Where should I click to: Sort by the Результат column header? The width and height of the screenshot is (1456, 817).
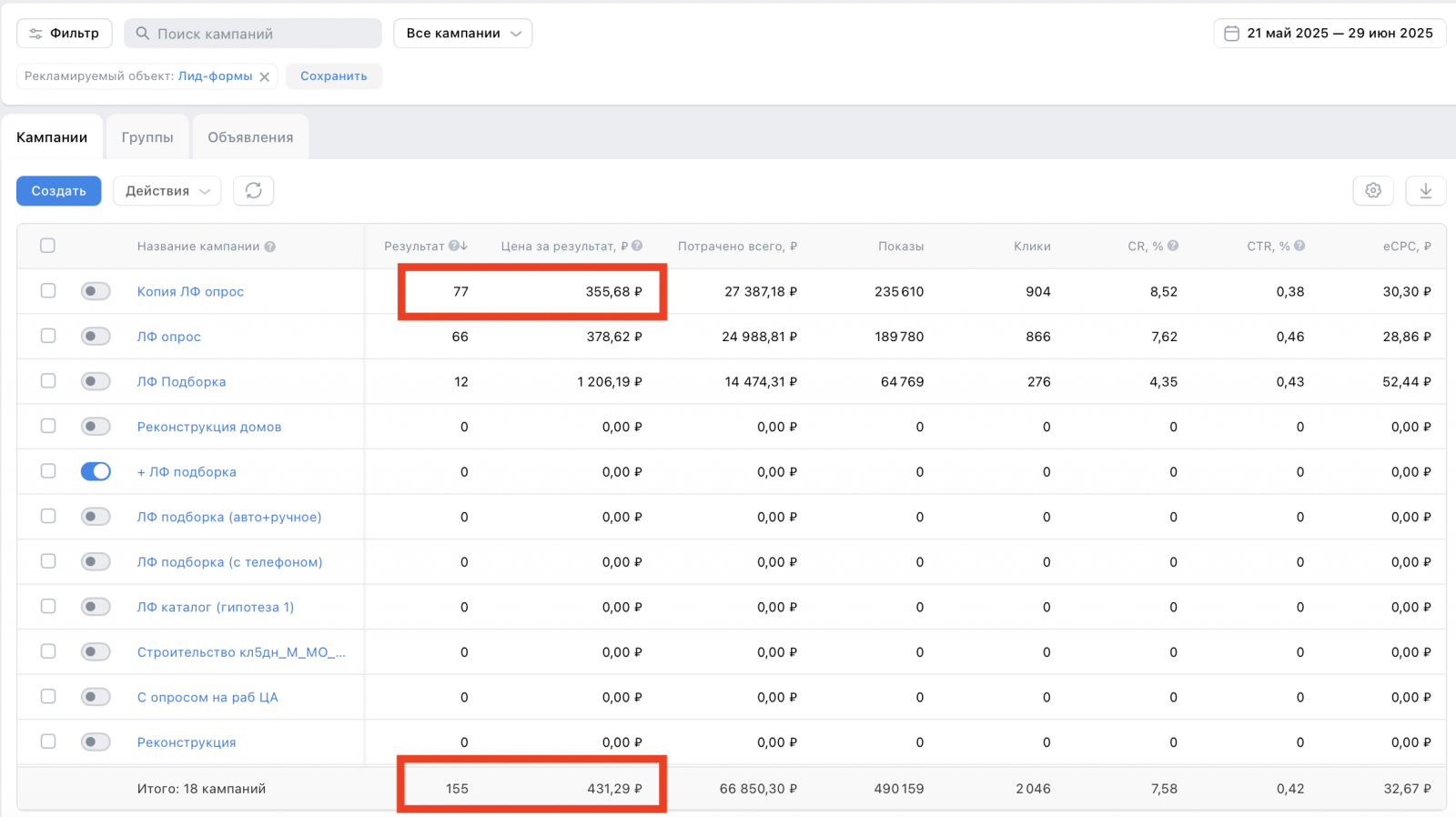(x=415, y=247)
